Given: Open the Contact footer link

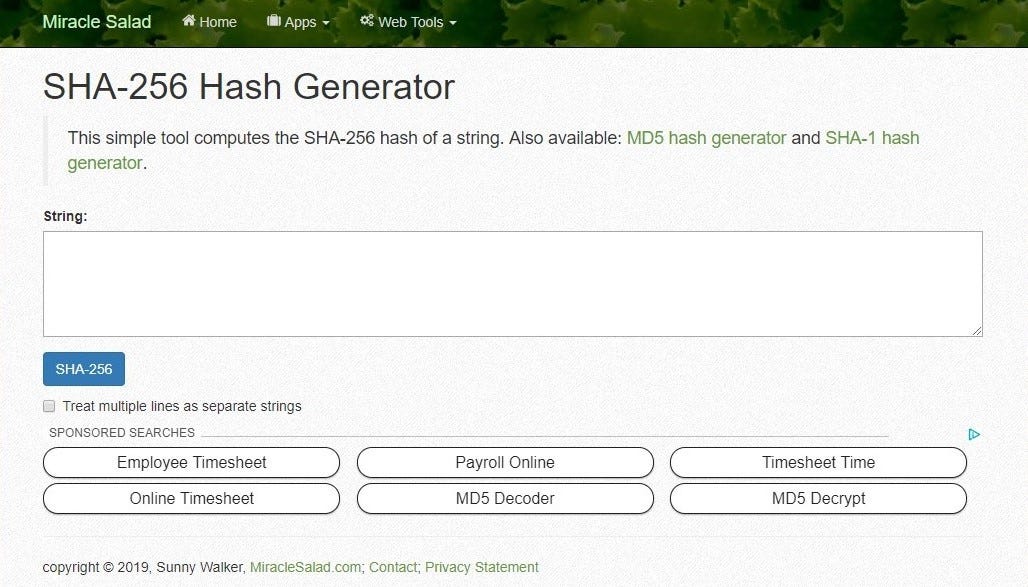Looking at the screenshot, I should [393, 567].
